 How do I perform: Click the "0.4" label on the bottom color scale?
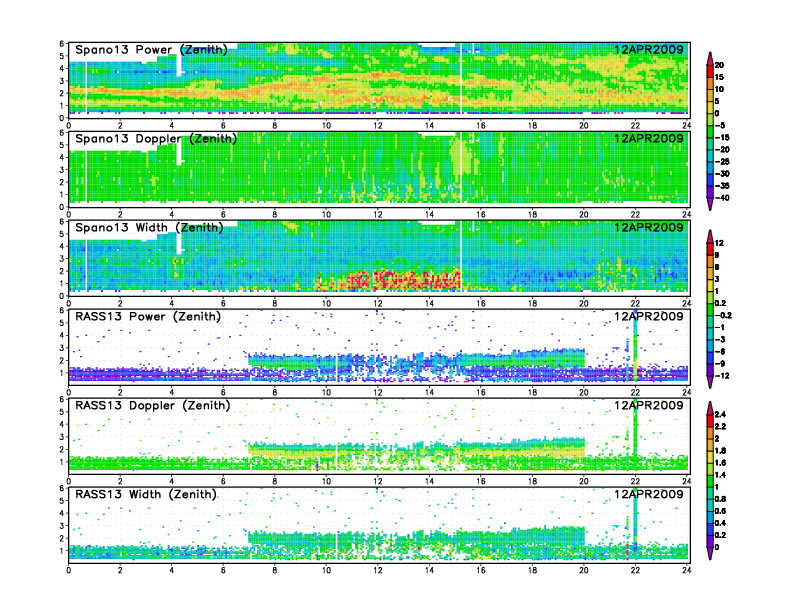721,523
